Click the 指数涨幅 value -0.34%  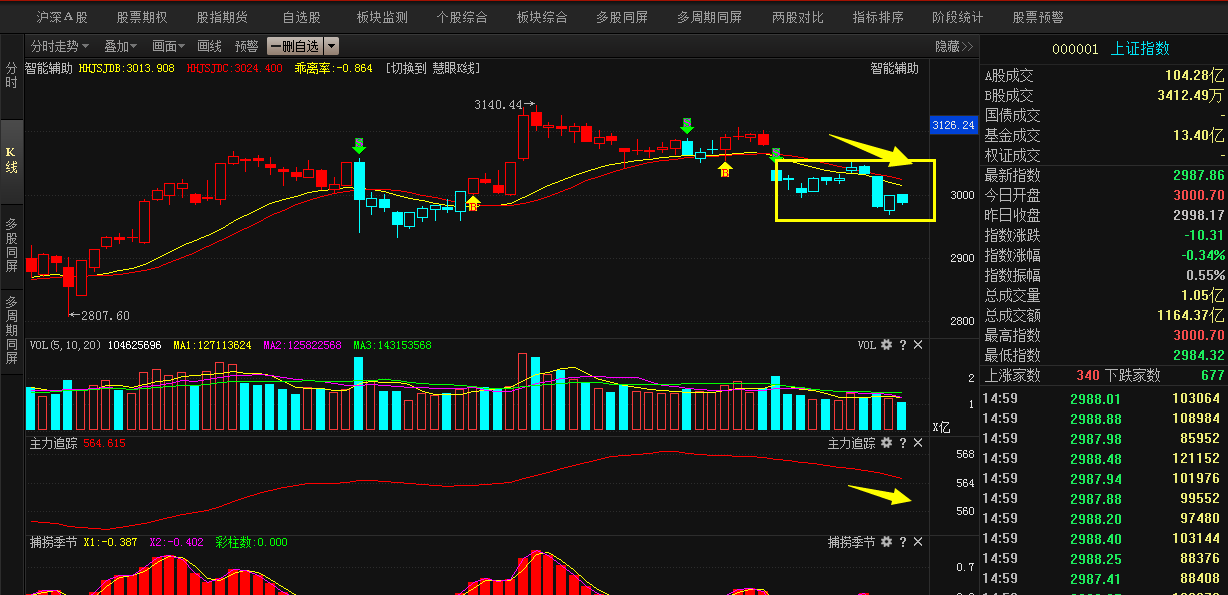[x=1204, y=255]
